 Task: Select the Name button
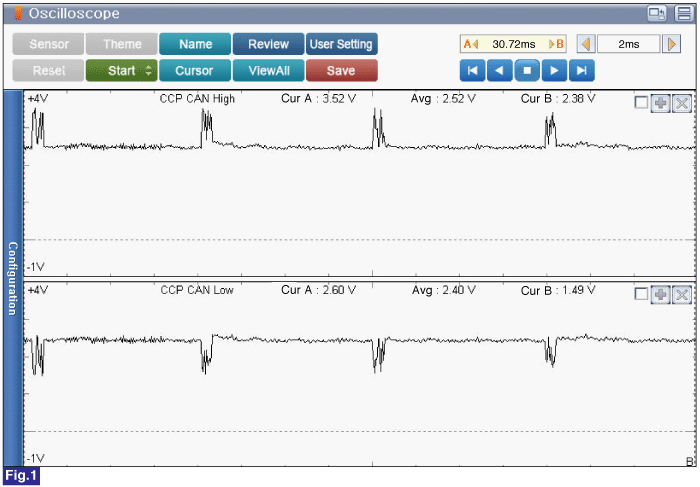click(x=195, y=44)
